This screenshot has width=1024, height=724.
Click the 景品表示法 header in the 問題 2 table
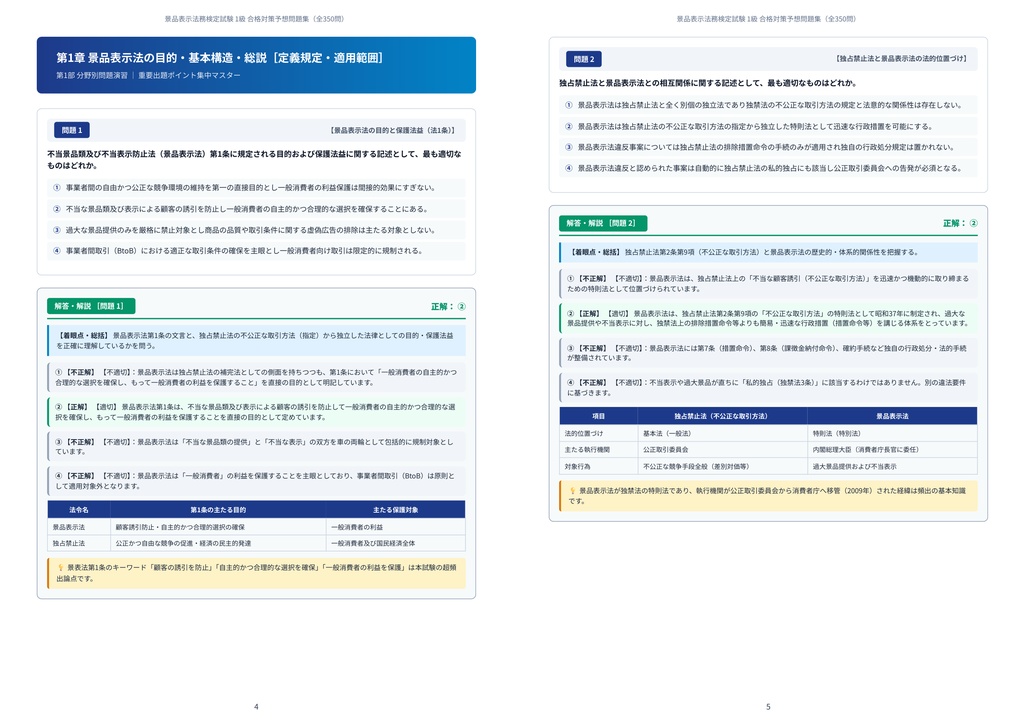click(892, 416)
